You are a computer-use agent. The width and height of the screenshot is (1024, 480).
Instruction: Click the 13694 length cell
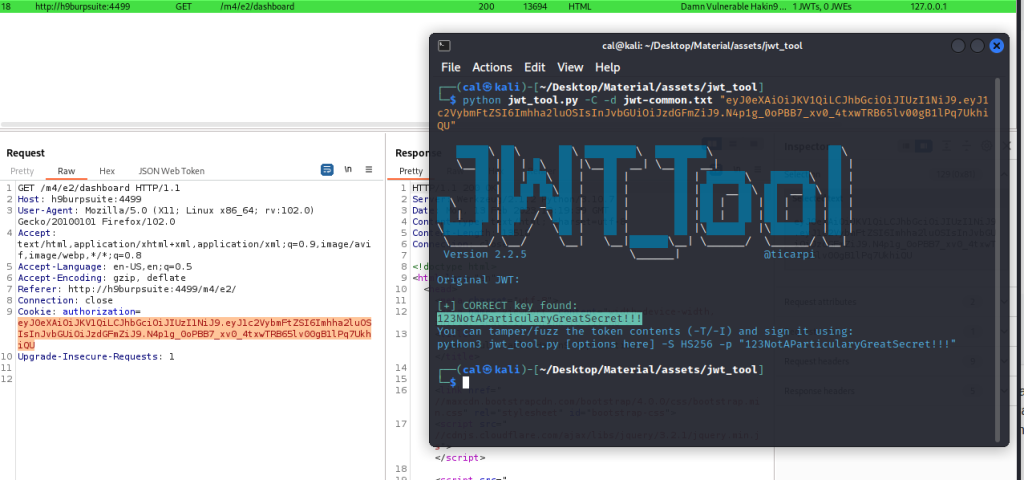[x=535, y=7]
